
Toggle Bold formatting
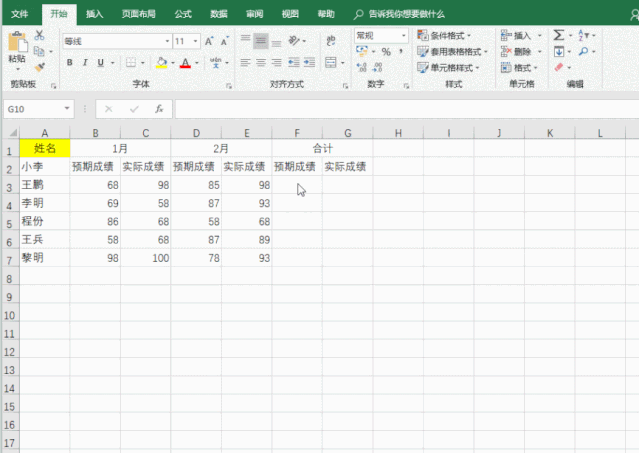pos(70,62)
